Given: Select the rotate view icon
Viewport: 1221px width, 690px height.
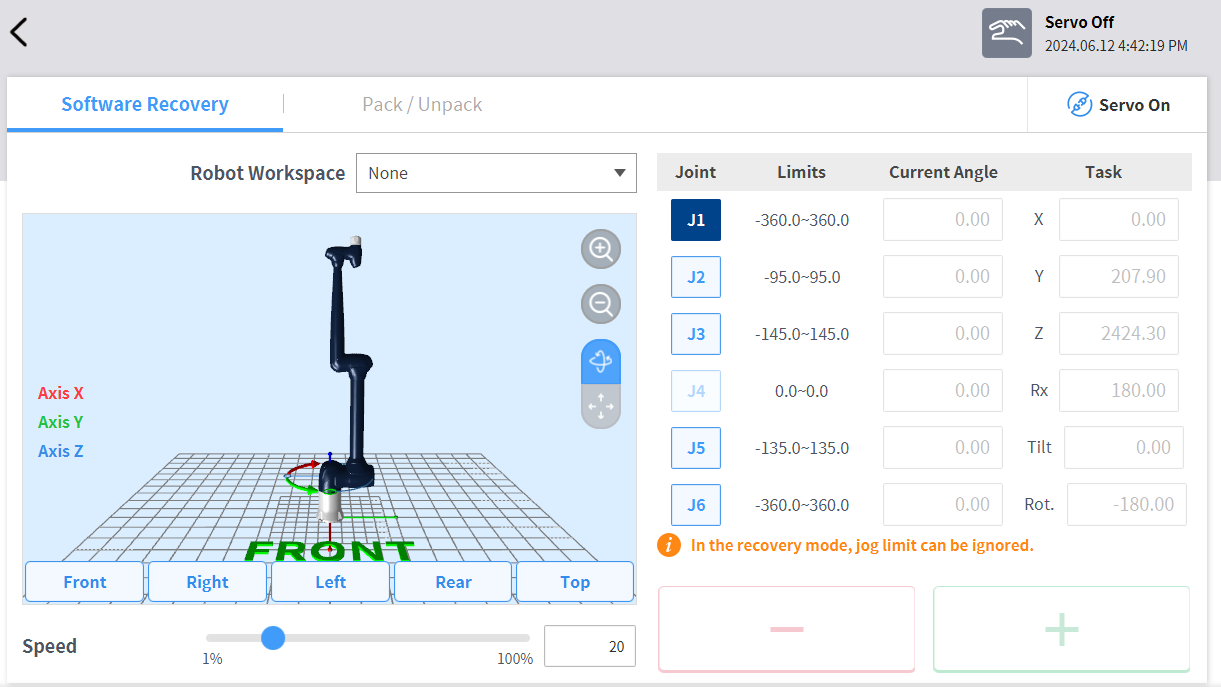Looking at the screenshot, I should (601, 361).
